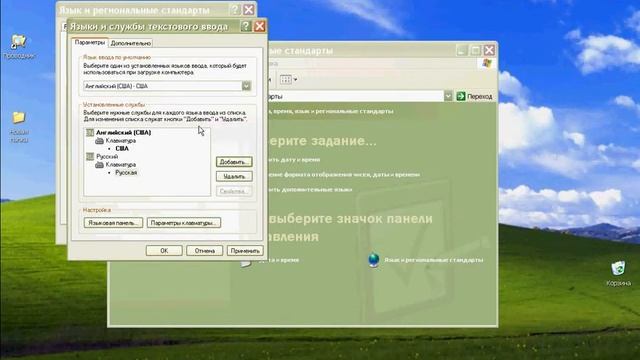Click the Удалить... button
640x360 pixels.
point(234,176)
